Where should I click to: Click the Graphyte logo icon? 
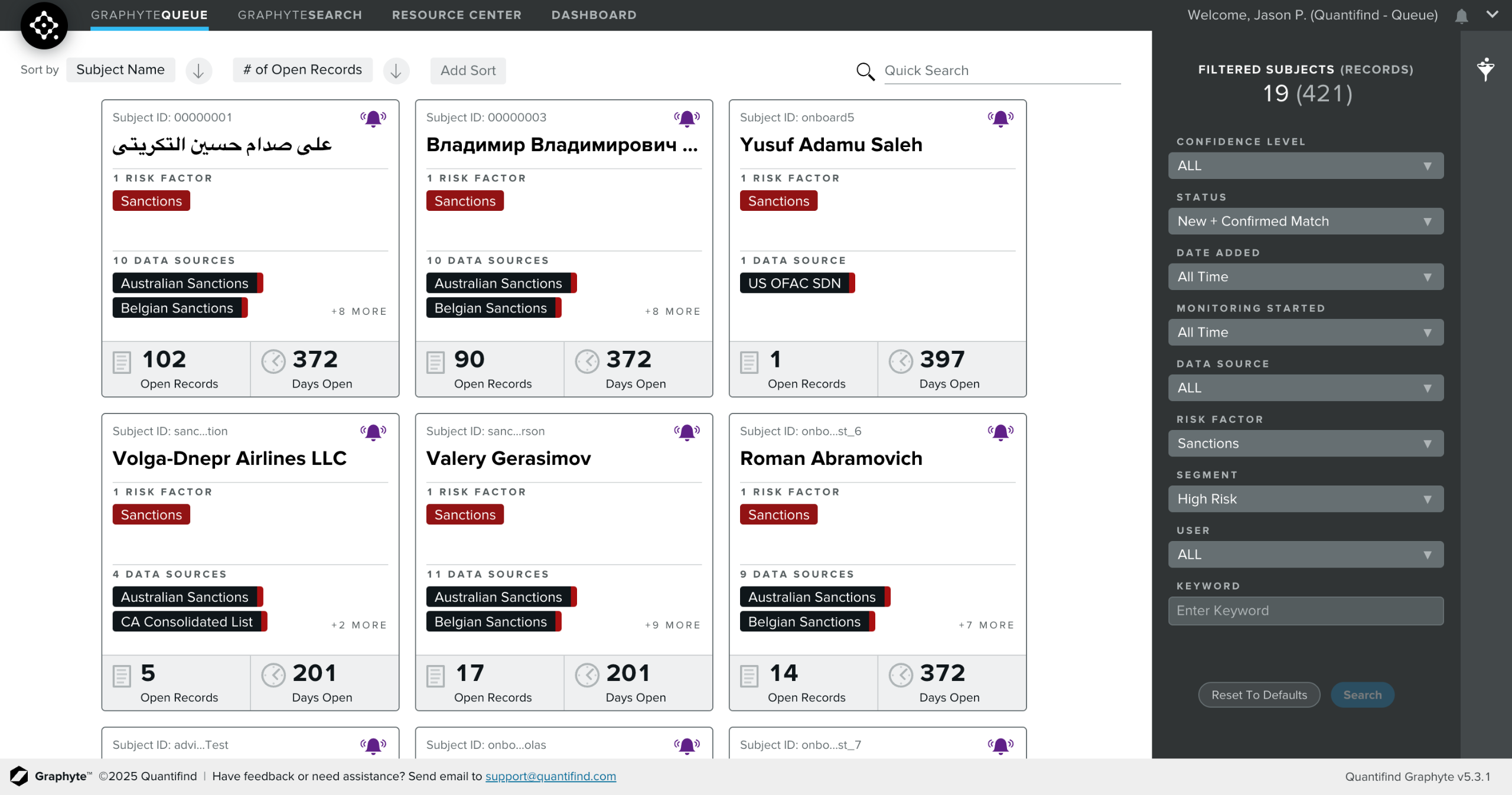pyautogui.click(x=44, y=25)
